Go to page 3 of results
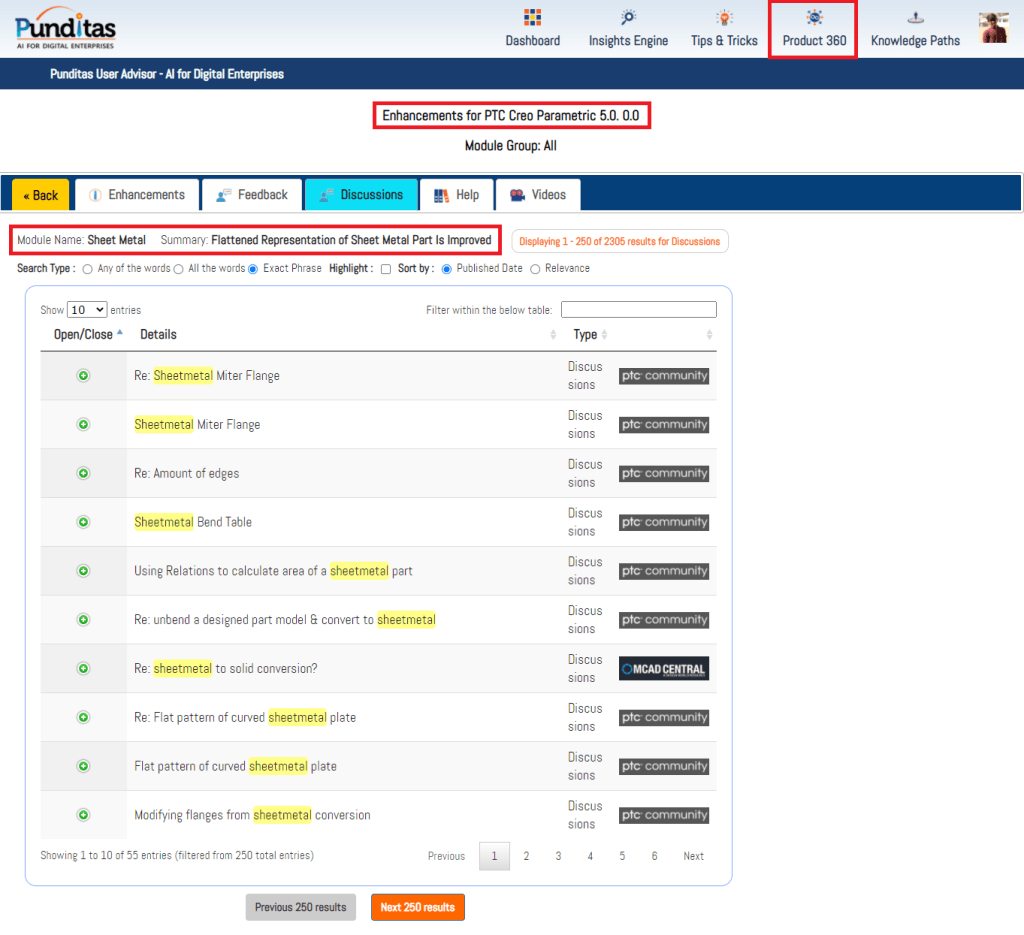This screenshot has height=935, width=1024. tap(558, 856)
